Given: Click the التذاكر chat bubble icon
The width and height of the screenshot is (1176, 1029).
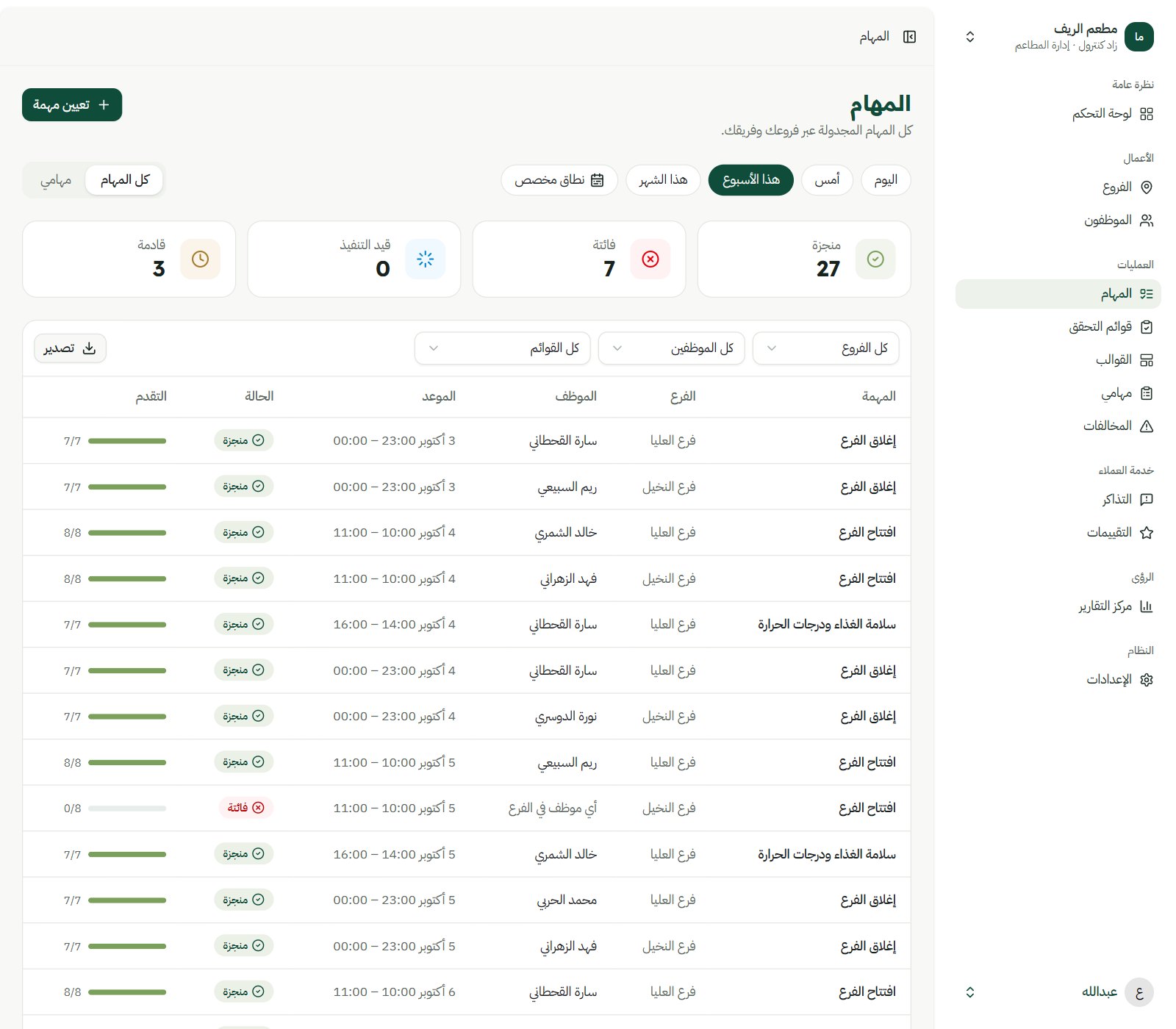Looking at the screenshot, I should pos(1146,500).
